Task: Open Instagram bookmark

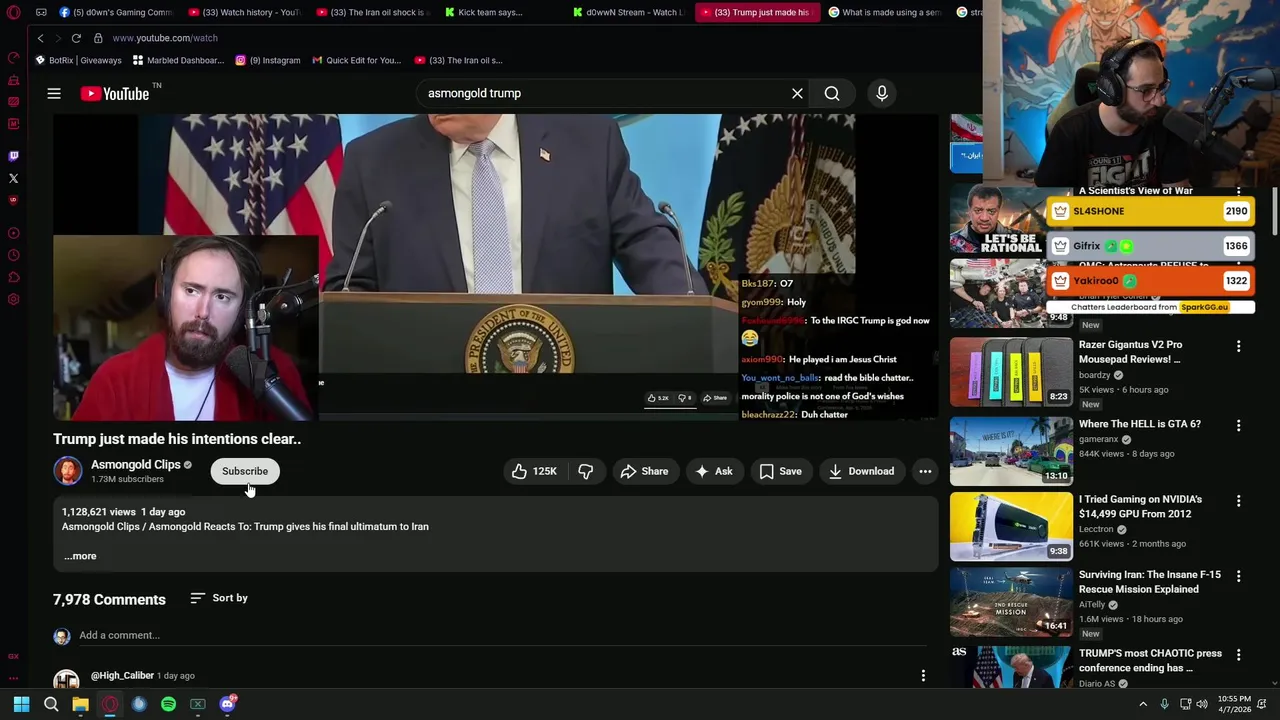Action: click(x=267, y=60)
